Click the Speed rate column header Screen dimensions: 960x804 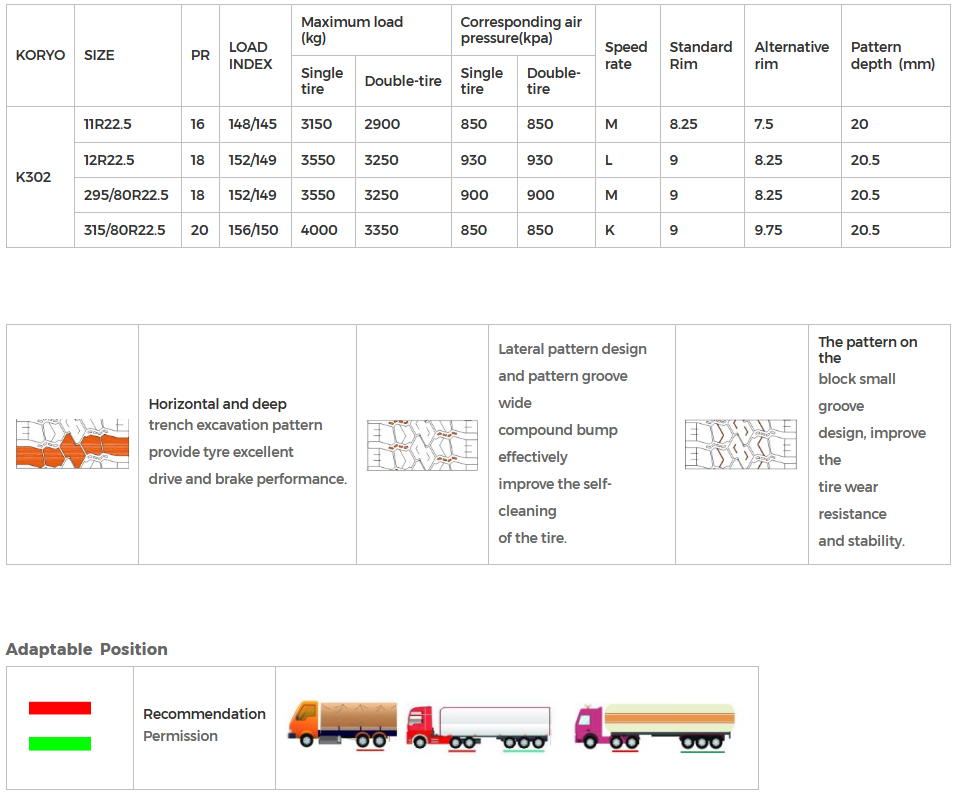[x=626, y=55]
